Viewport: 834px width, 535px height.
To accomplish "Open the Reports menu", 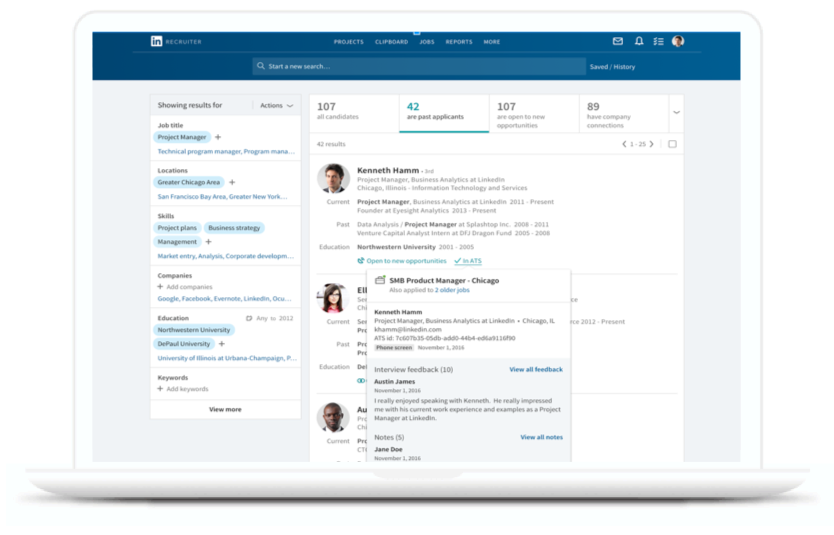I will [459, 41].
